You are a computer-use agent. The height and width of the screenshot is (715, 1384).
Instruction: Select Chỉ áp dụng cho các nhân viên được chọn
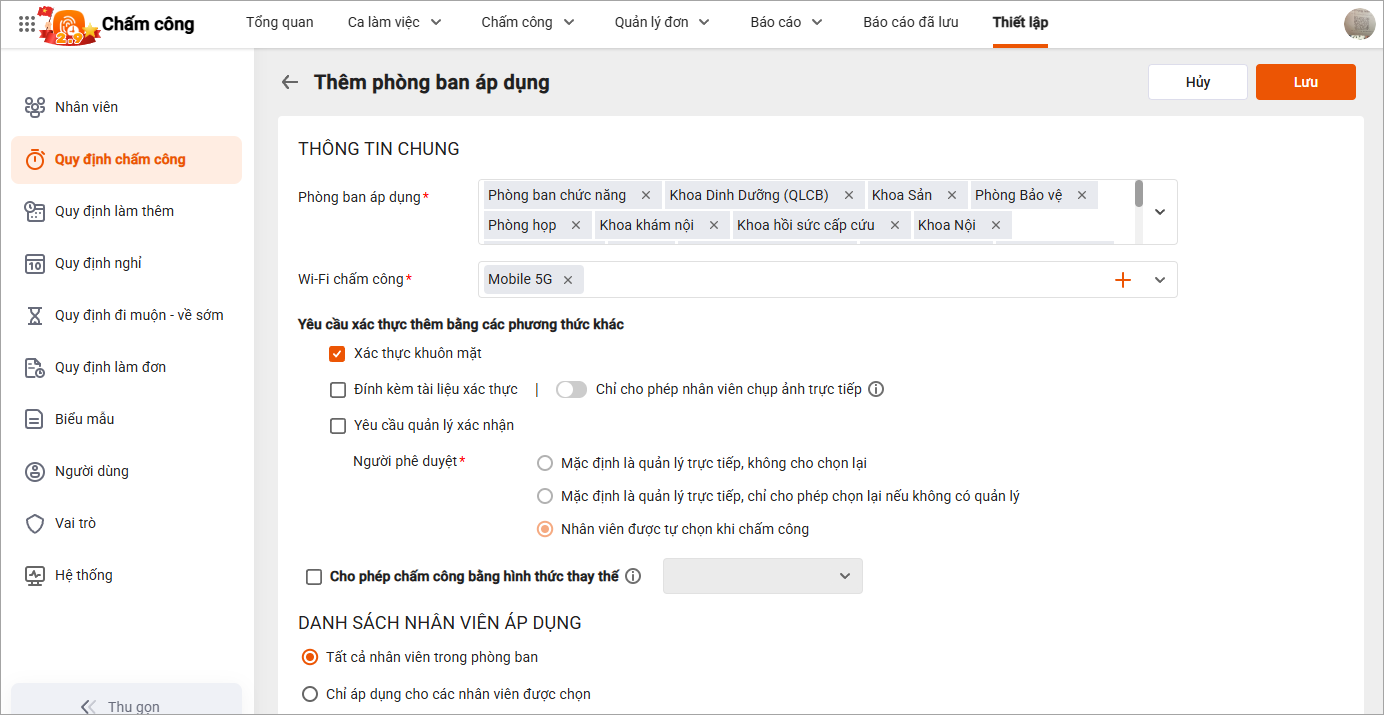coord(310,693)
